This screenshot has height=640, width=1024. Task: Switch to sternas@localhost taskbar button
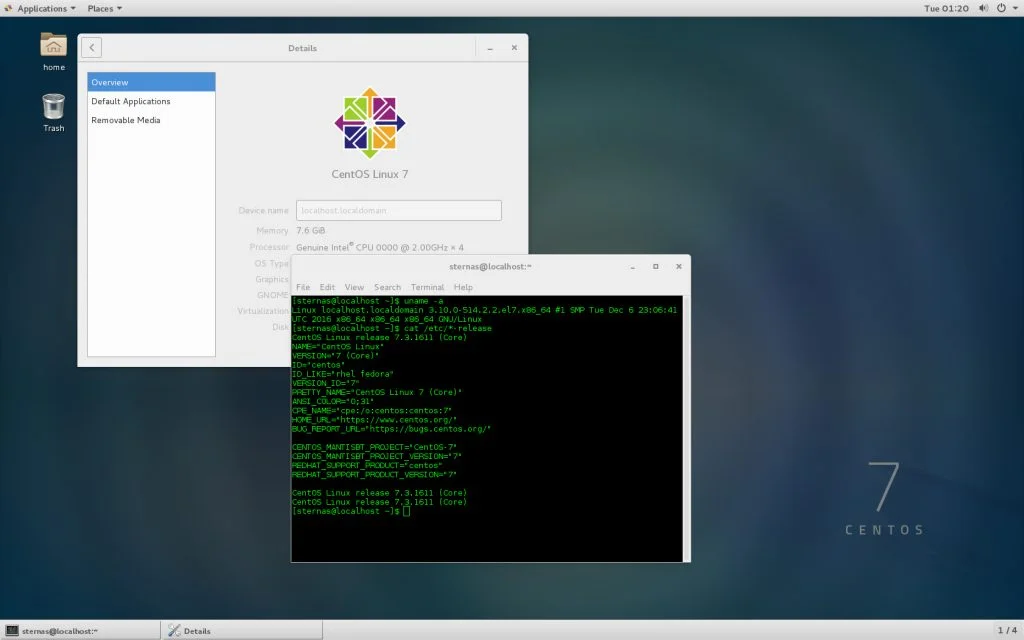tap(81, 630)
